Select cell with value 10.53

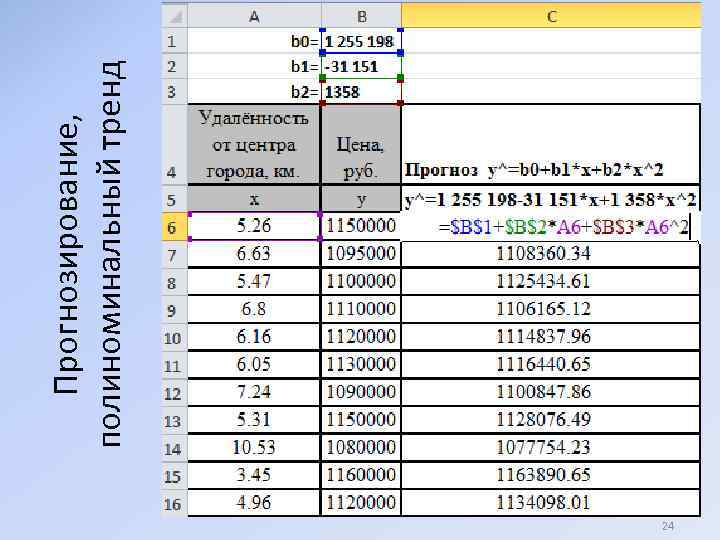click(254, 448)
